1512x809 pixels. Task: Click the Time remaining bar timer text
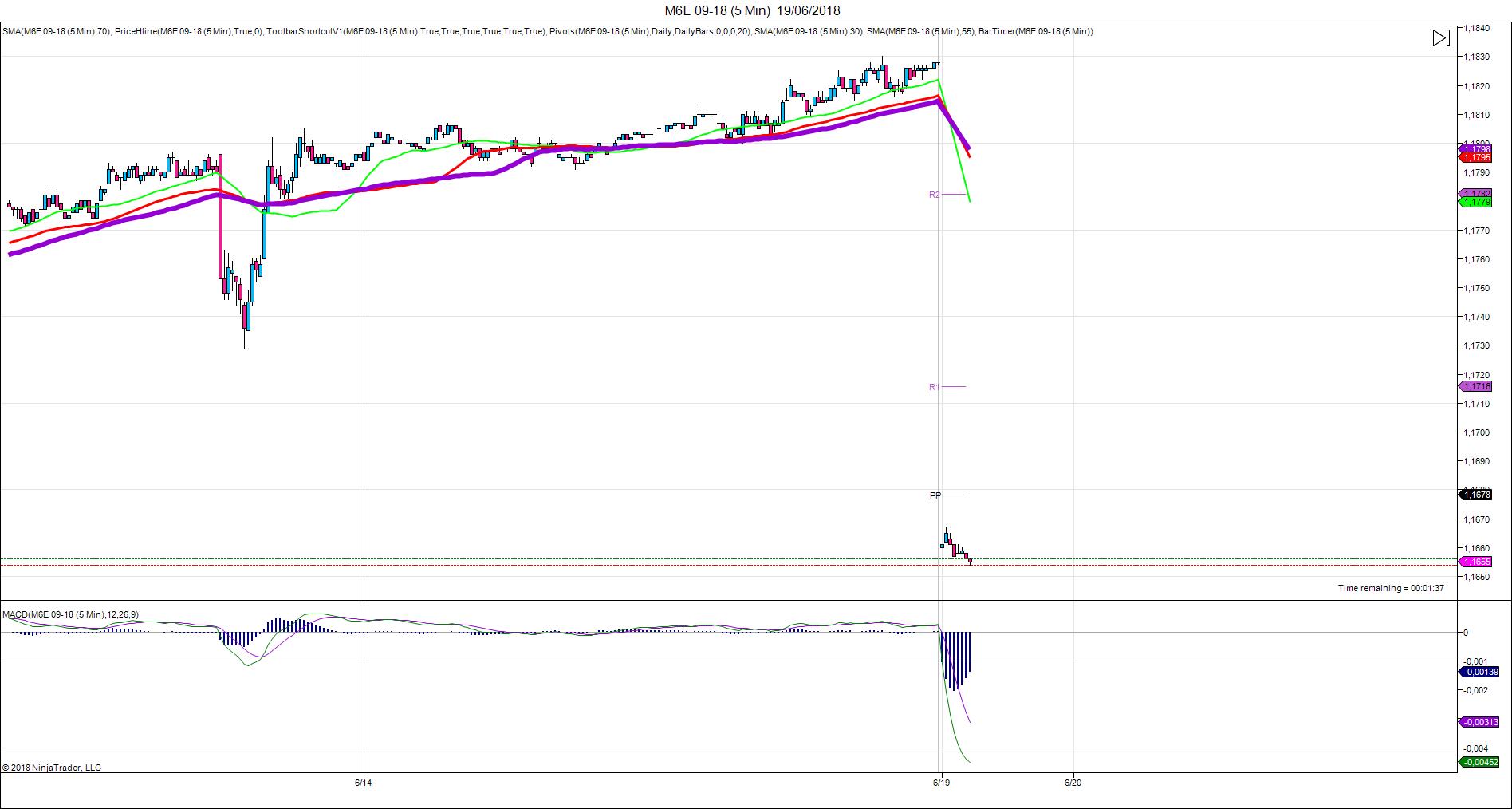[x=1391, y=588]
